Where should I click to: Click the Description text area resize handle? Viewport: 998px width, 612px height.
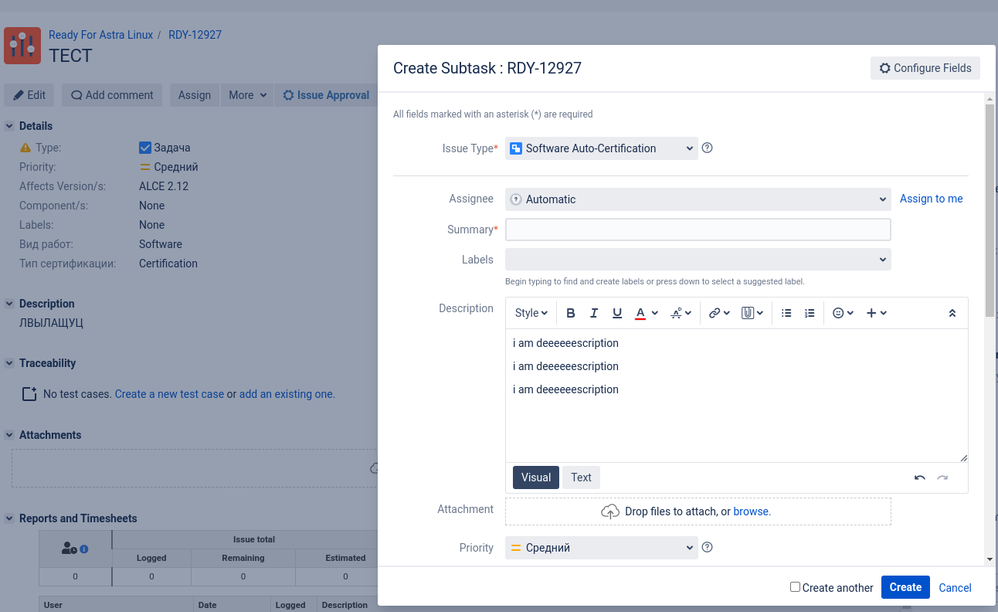pyautogui.click(x=964, y=457)
